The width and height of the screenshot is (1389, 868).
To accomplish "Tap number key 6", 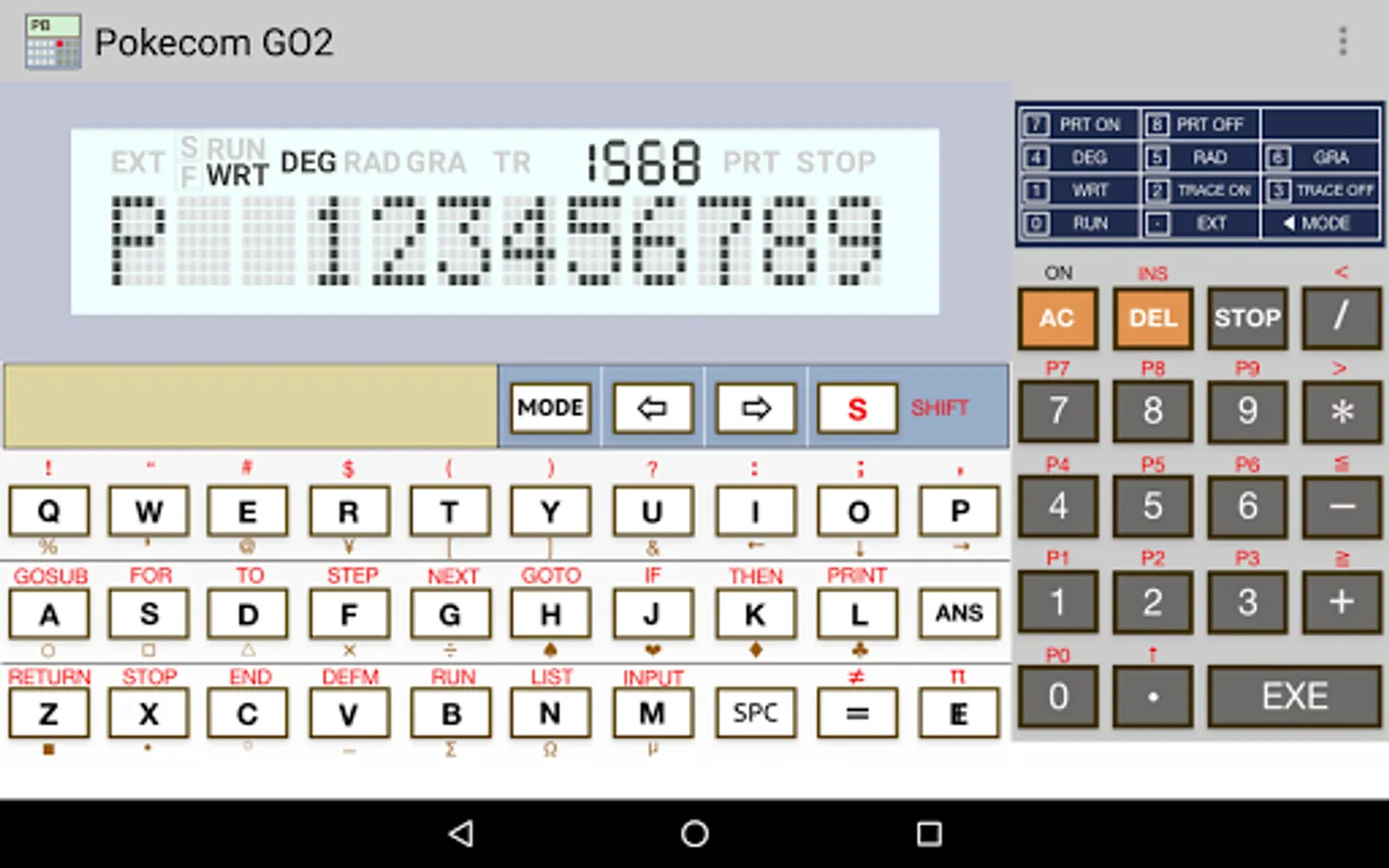I will point(1247,506).
